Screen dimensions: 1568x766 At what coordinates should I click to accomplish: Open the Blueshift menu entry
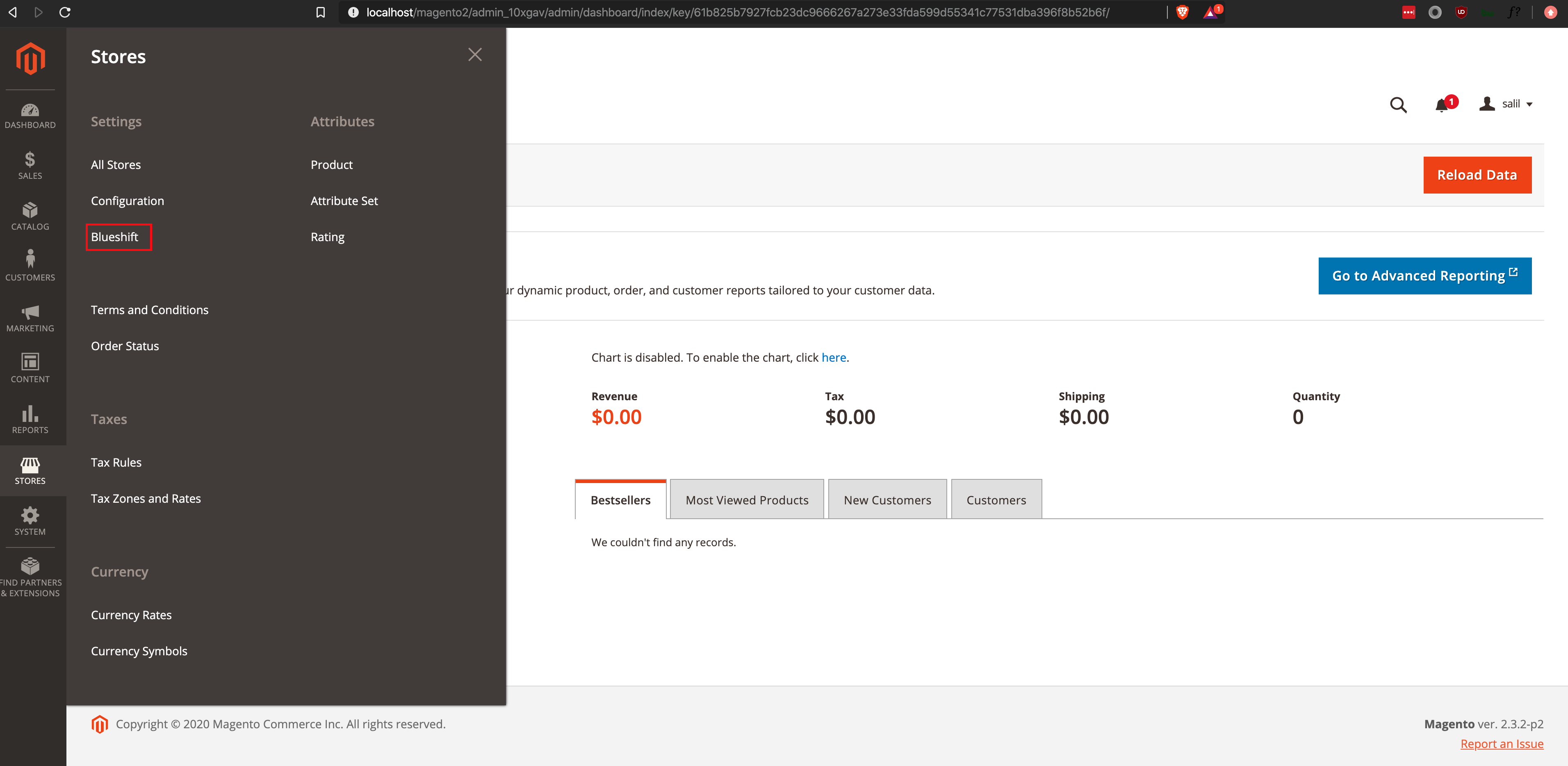[x=114, y=237]
